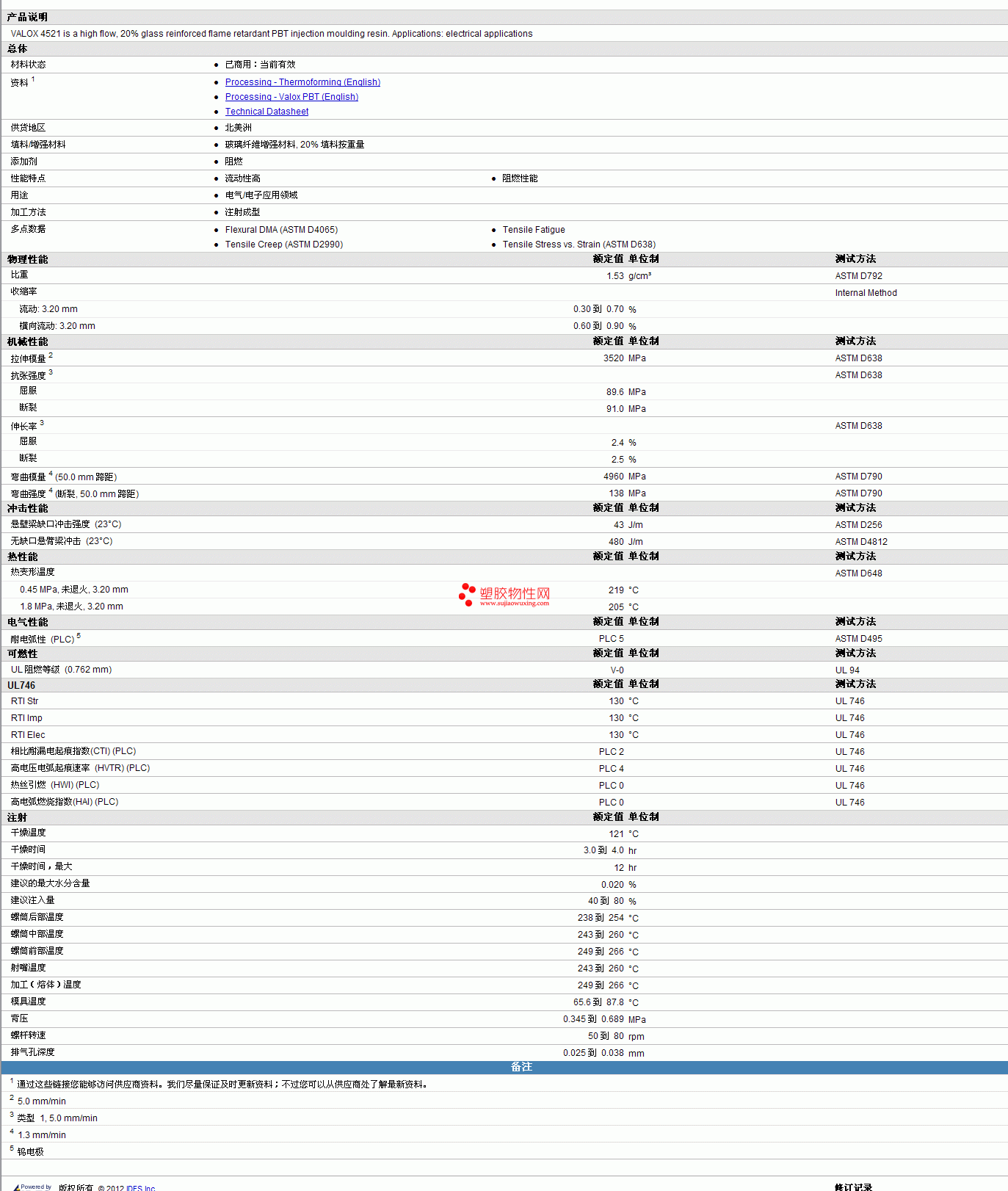Click the ASTM D495 test method
The width and height of the screenshot is (1008, 1191).
(x=858, y=639)
